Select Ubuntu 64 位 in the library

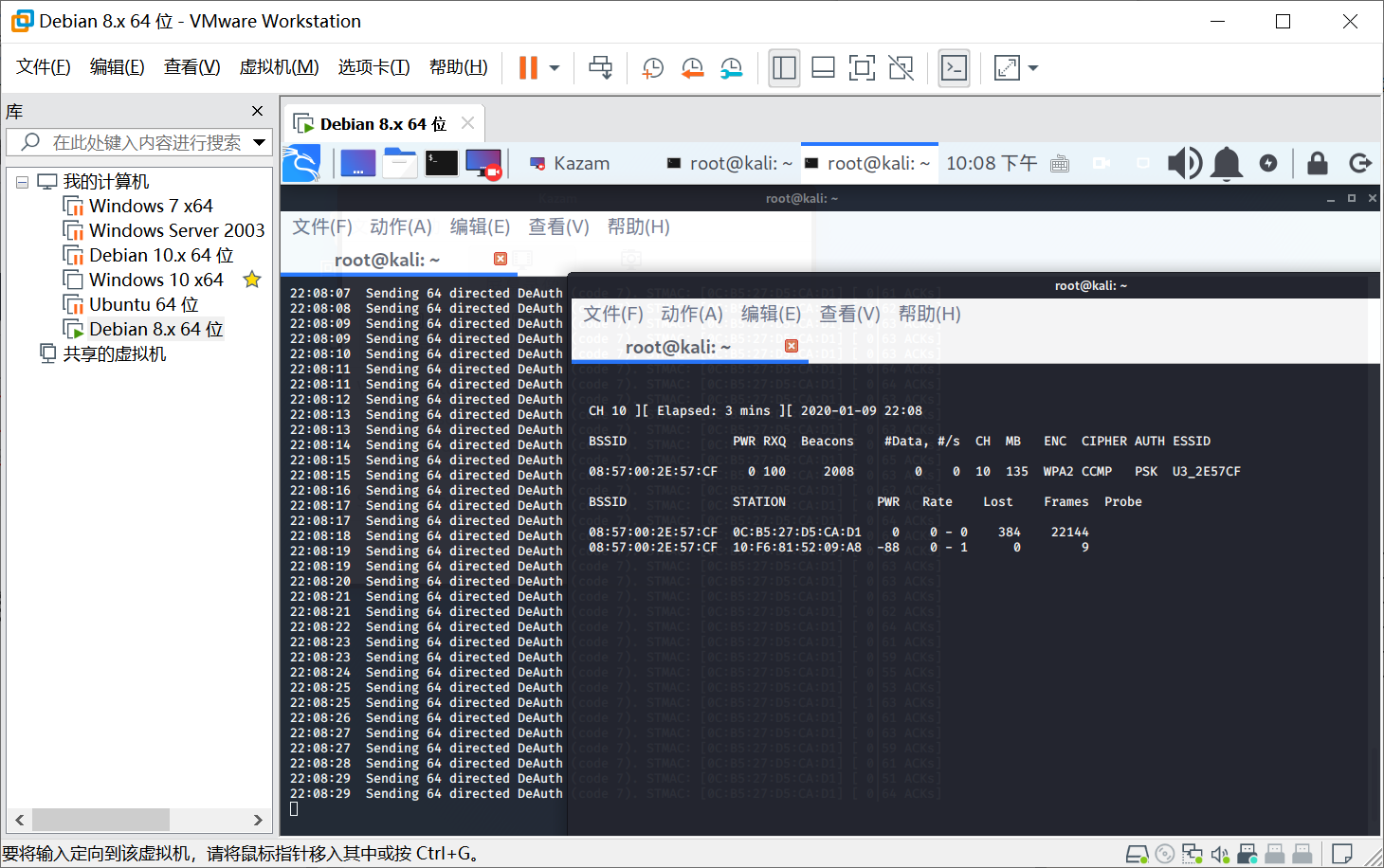[144, 304]
